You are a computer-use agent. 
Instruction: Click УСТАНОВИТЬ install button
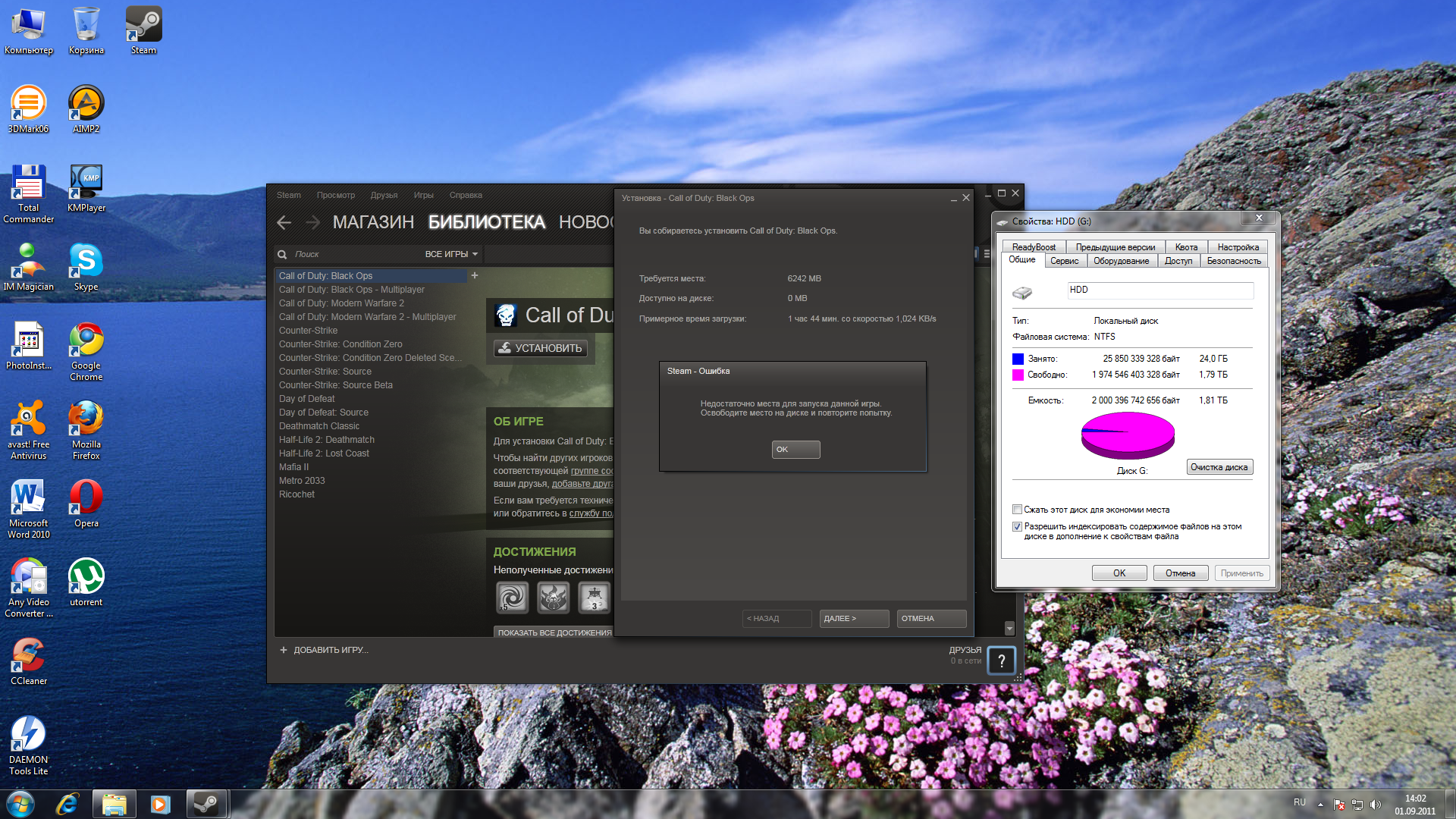click(x=541, y=348)
